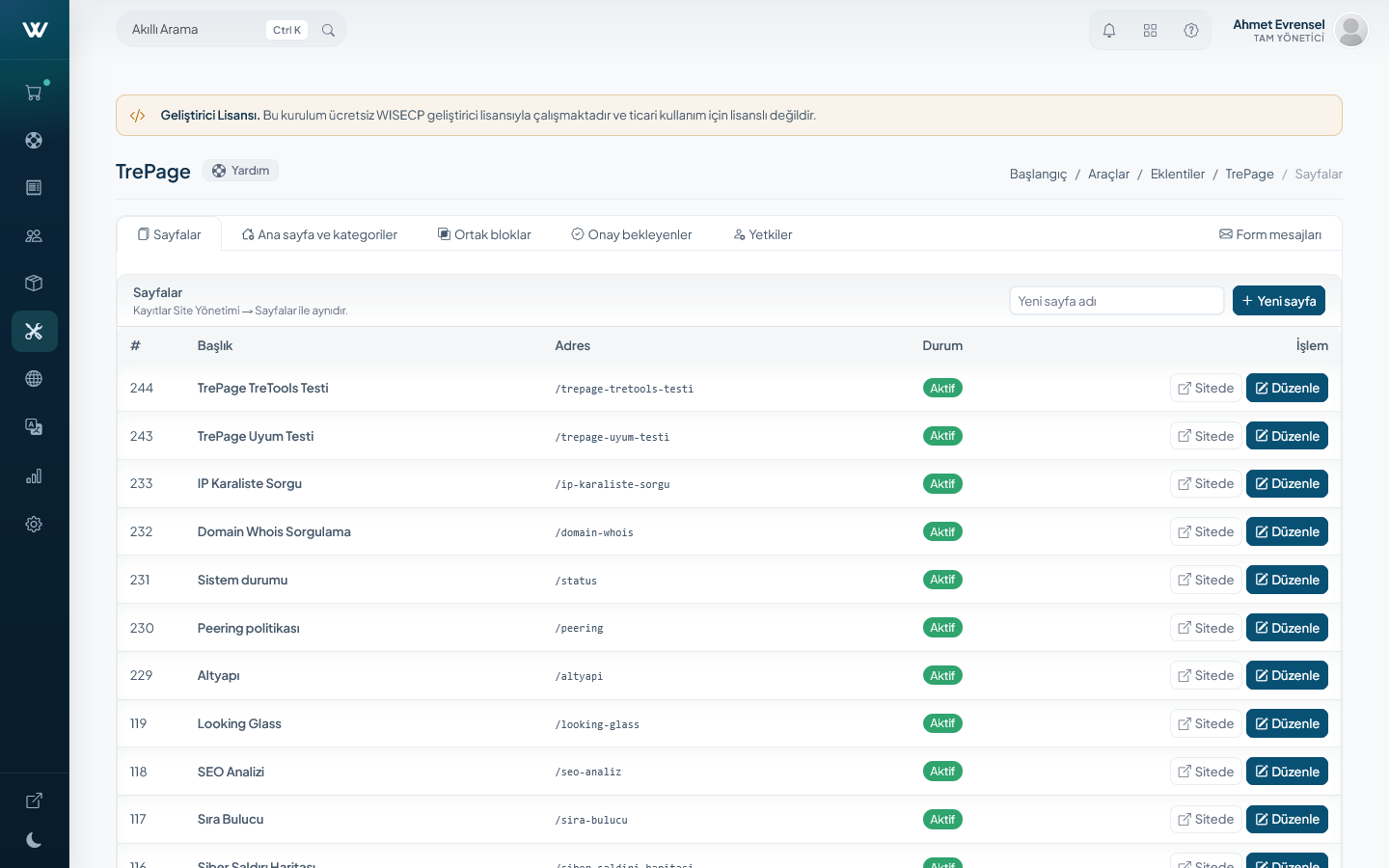View Sıra Bulucu on site
The width and height of the screenshot is (1389, 868).
point(1206,819)
